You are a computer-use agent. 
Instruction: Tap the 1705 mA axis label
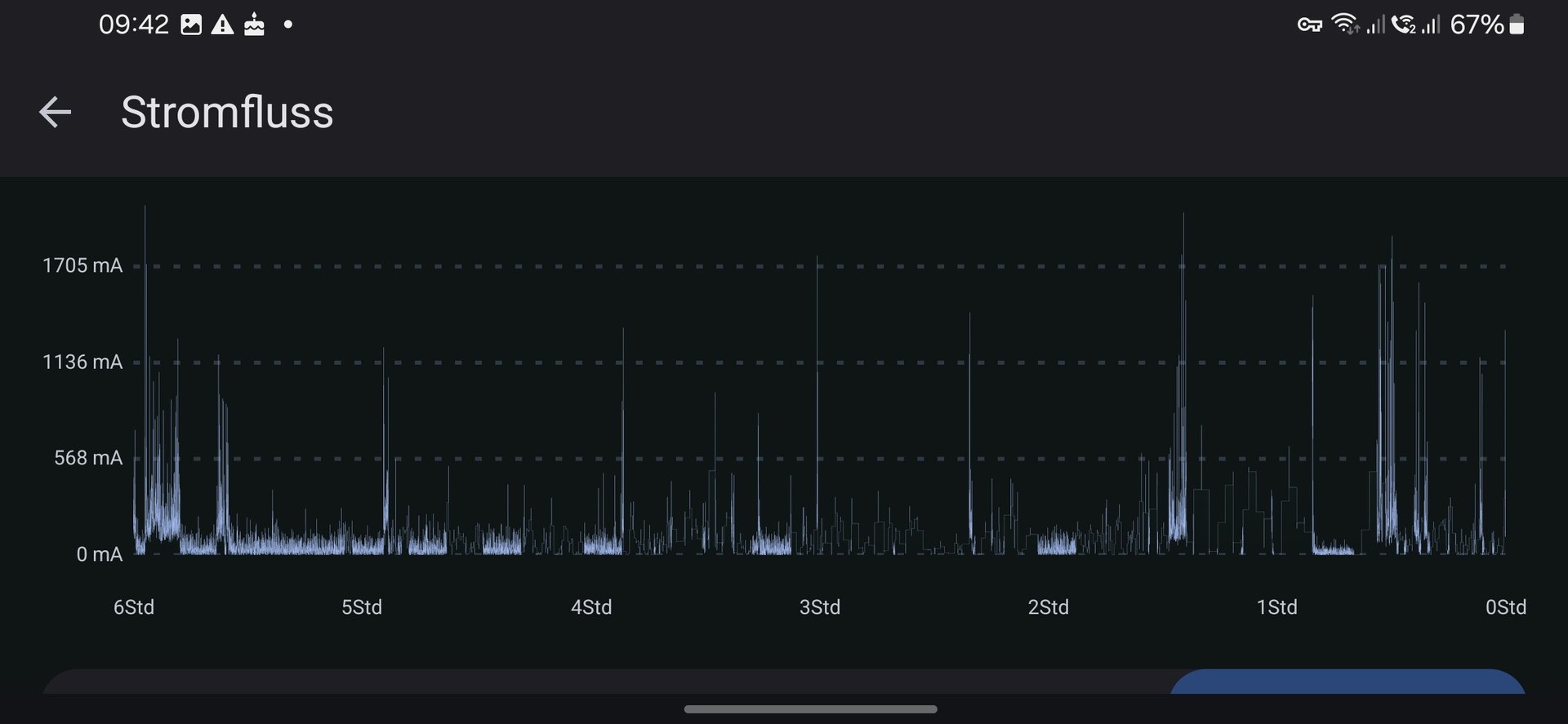pos(82,265)
